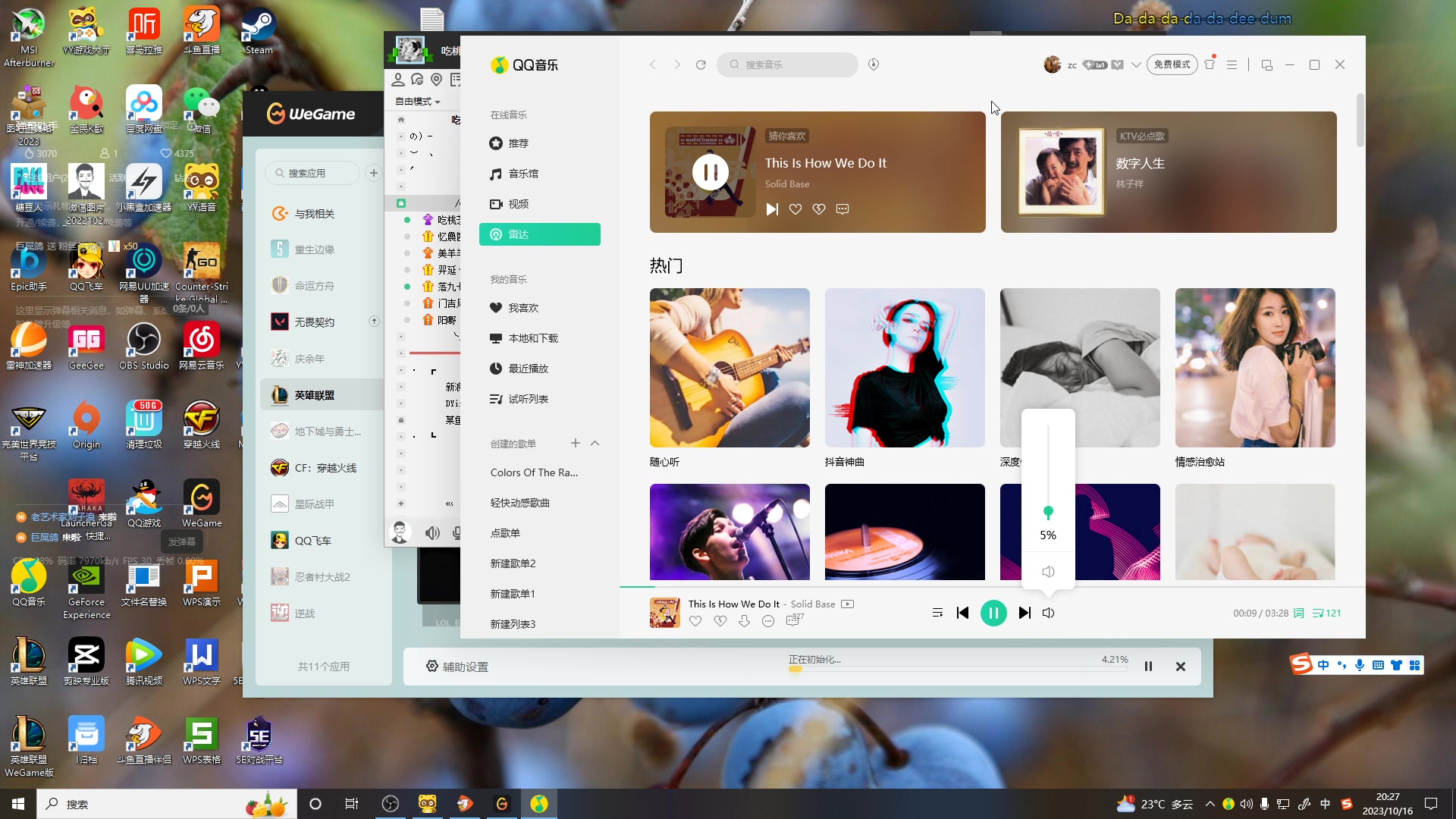Mark not interested with broken heart in player bar
The image size is (1456, 819).
pos(720,621)
